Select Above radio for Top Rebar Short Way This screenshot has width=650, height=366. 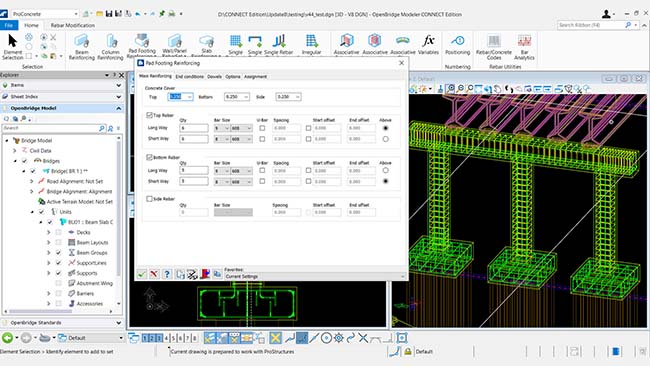[386, 139]
